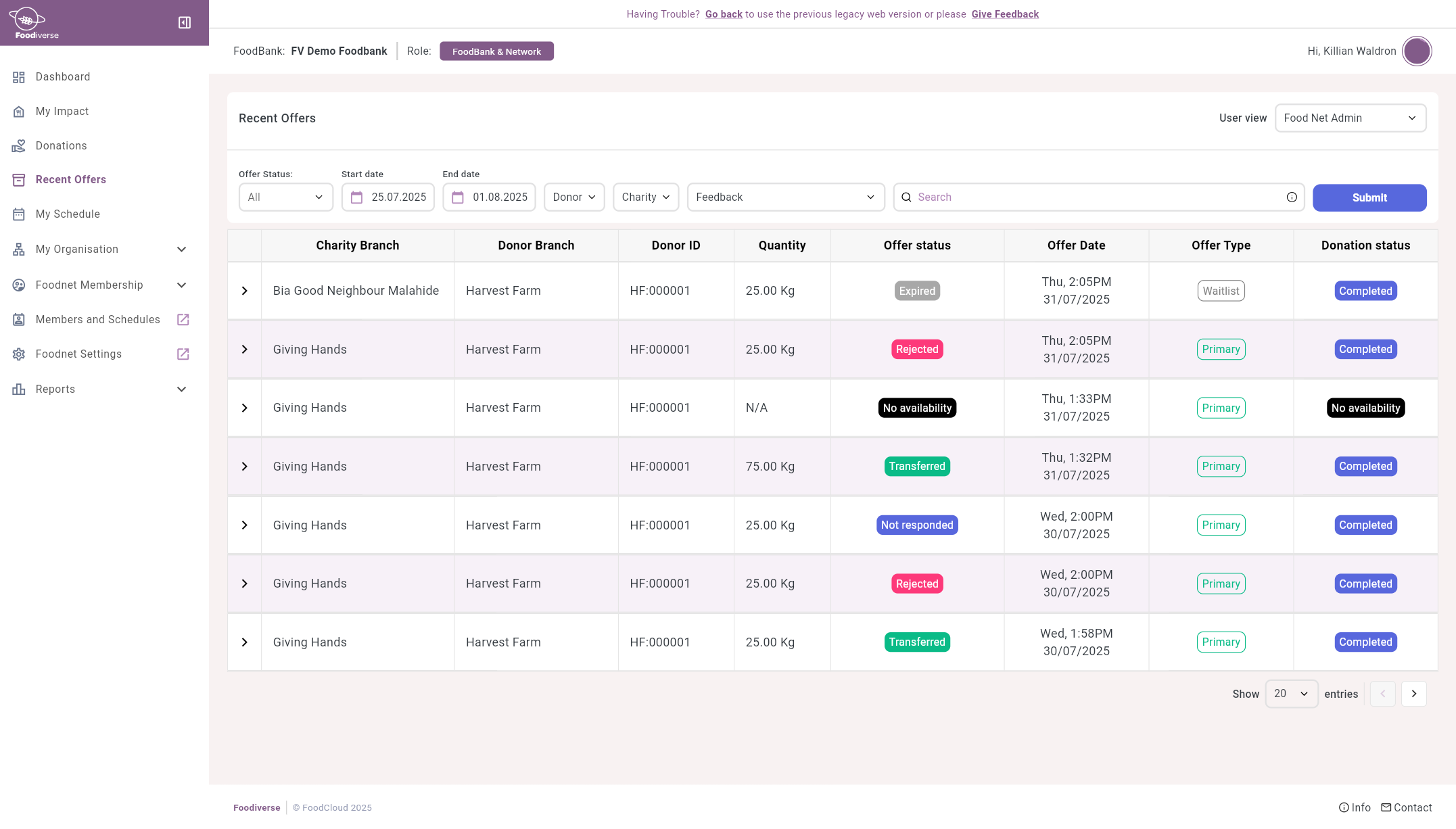Image resolution: width=1456 pixels, height=829 pixels.
Task: Click the user profile avatar
Action: (1417, 51)
